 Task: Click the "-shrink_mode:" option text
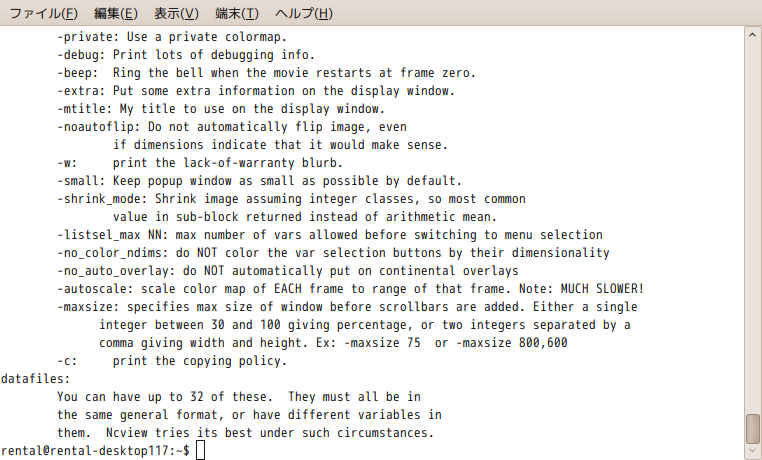click(102, 199)
